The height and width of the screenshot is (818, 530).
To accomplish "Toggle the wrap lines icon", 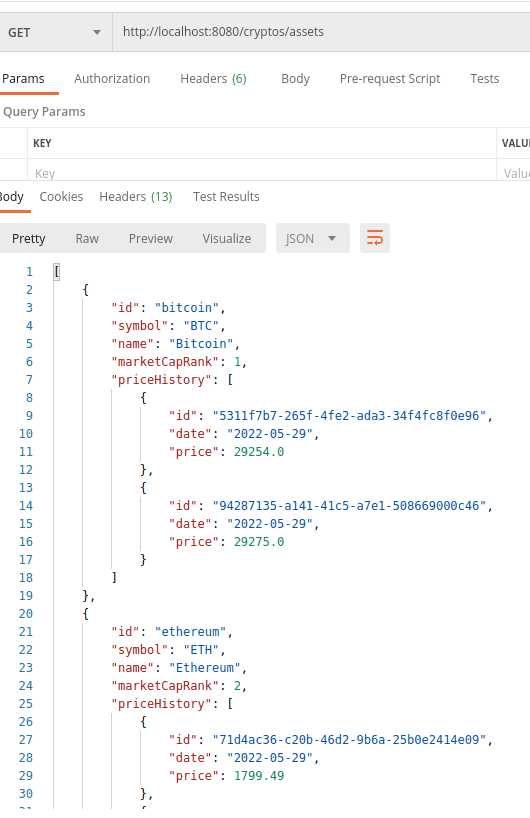I will tap(375, 238).
